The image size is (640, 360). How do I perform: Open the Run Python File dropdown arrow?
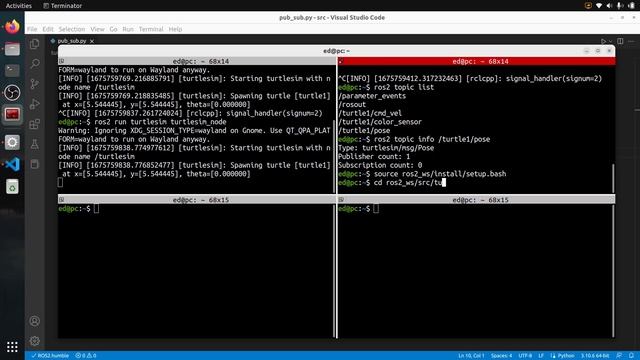point(611,41)
